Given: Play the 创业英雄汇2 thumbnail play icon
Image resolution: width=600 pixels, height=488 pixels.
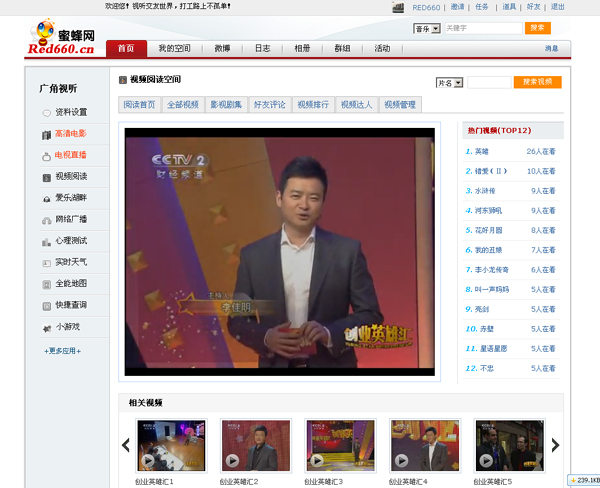Looking at the screenshot, I should coord(232,460).
